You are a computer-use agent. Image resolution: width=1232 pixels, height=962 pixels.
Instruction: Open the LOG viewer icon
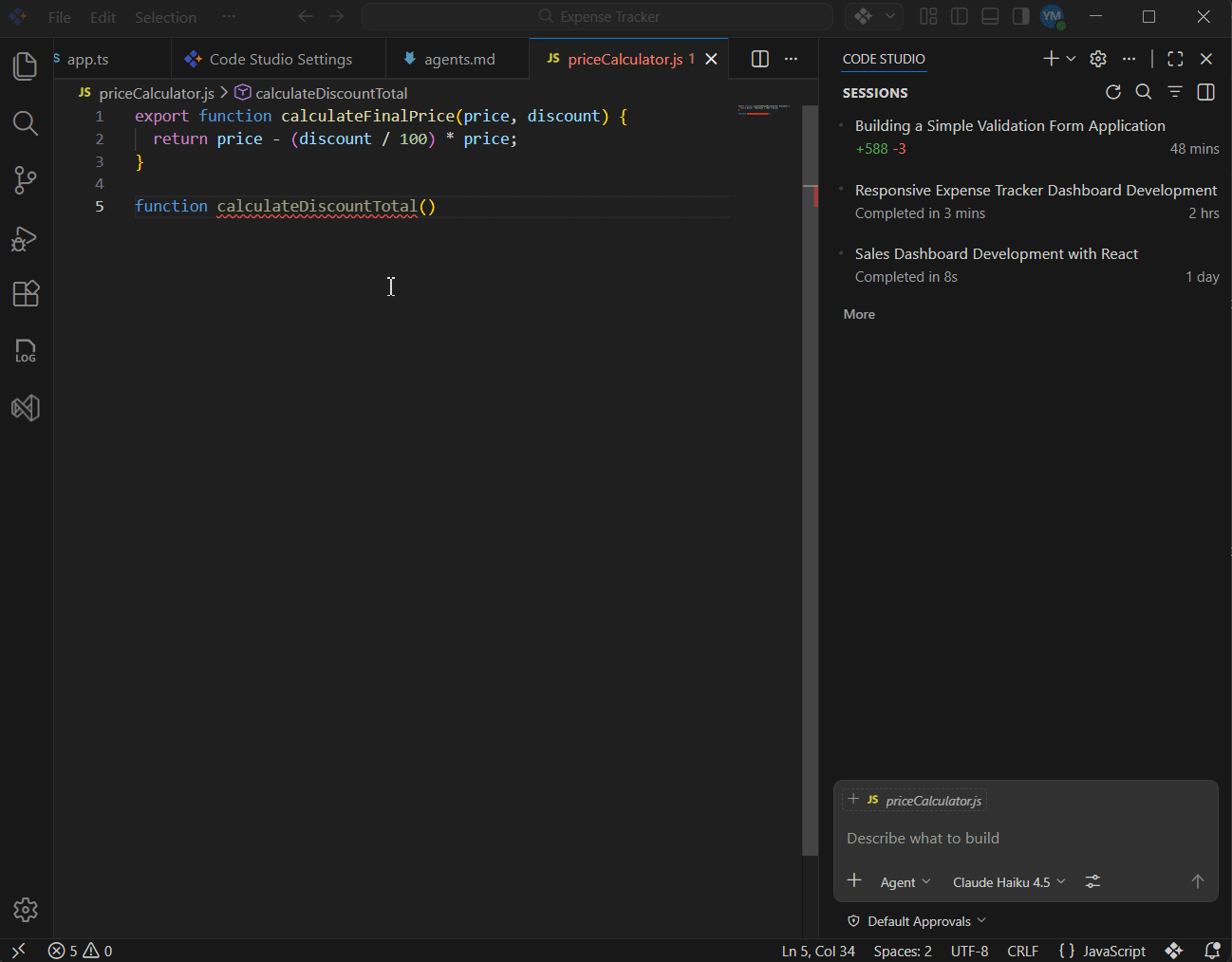coord(26,351)
